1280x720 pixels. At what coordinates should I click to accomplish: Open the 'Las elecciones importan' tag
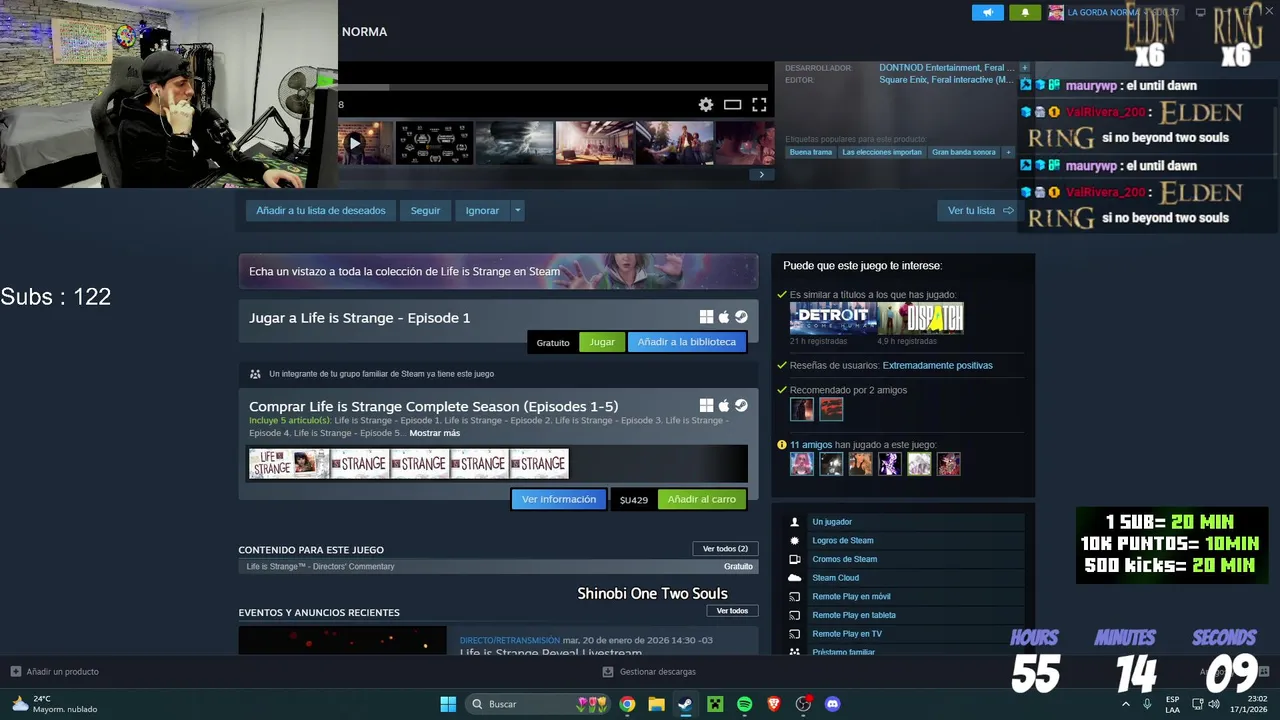coord(881,152)
